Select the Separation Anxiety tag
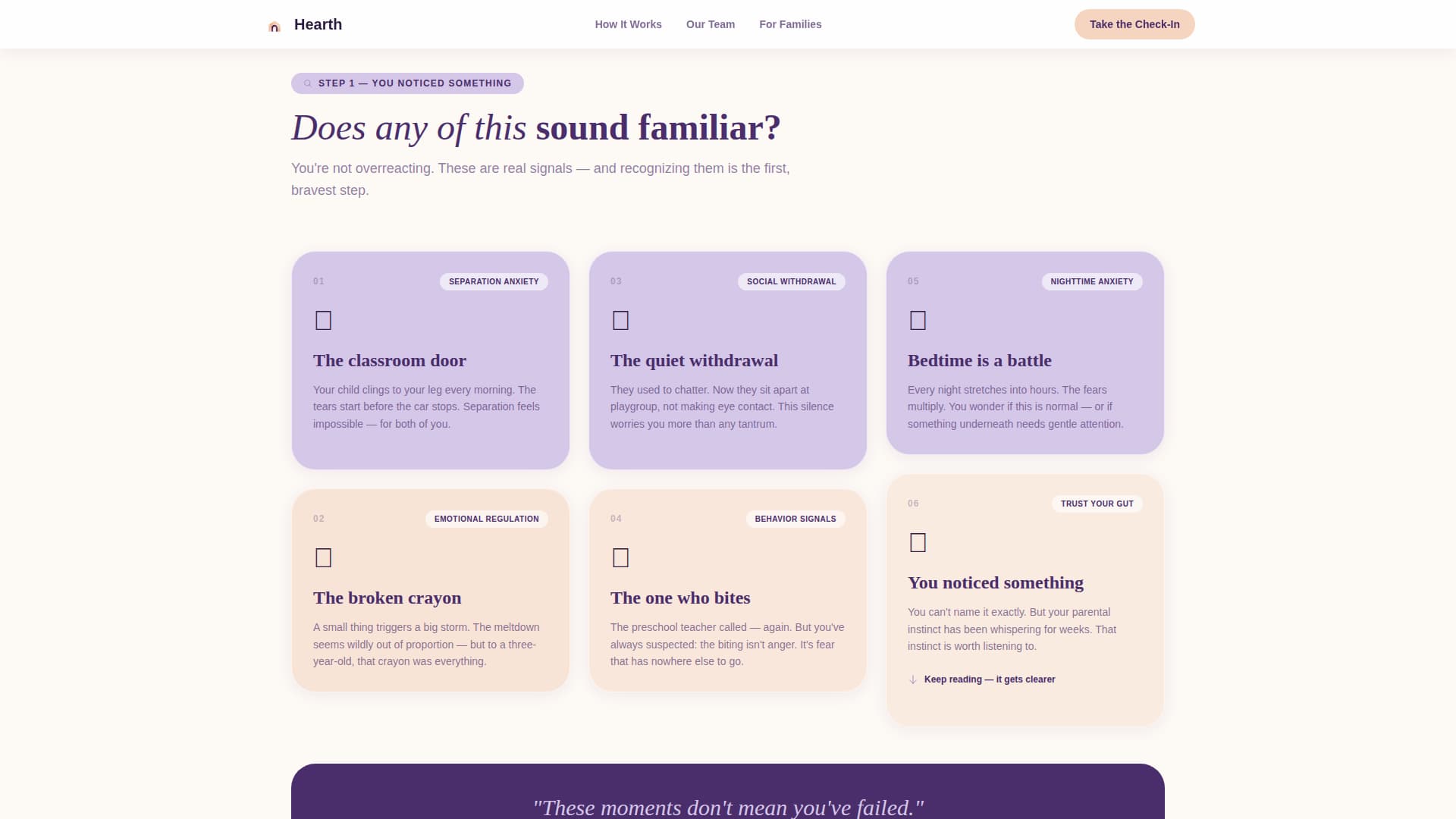Image resolution: width=1456 pixels, height=819 pixels. click(x=494, y=281)
